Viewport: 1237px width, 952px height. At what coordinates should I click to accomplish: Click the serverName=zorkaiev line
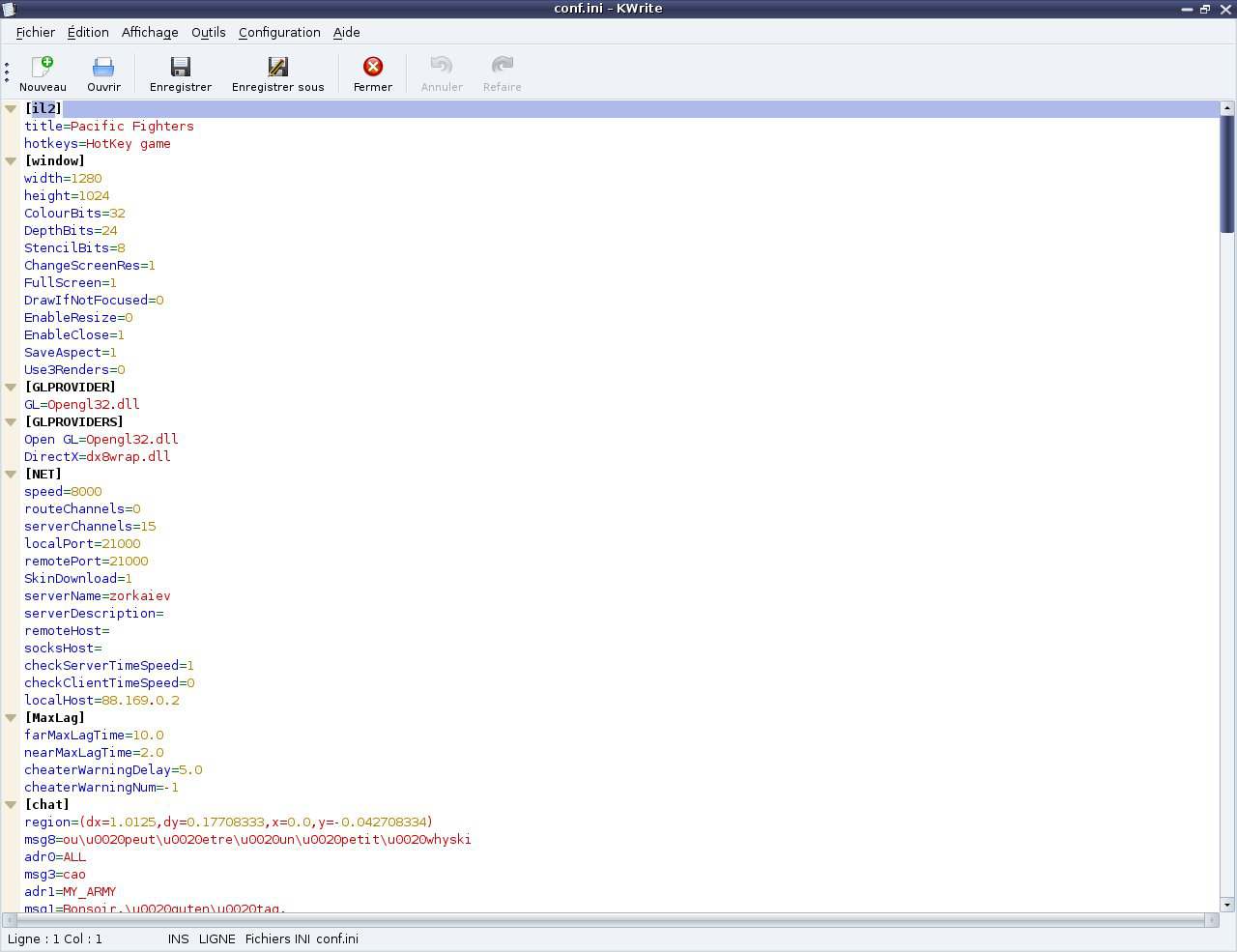coord(98,596)
